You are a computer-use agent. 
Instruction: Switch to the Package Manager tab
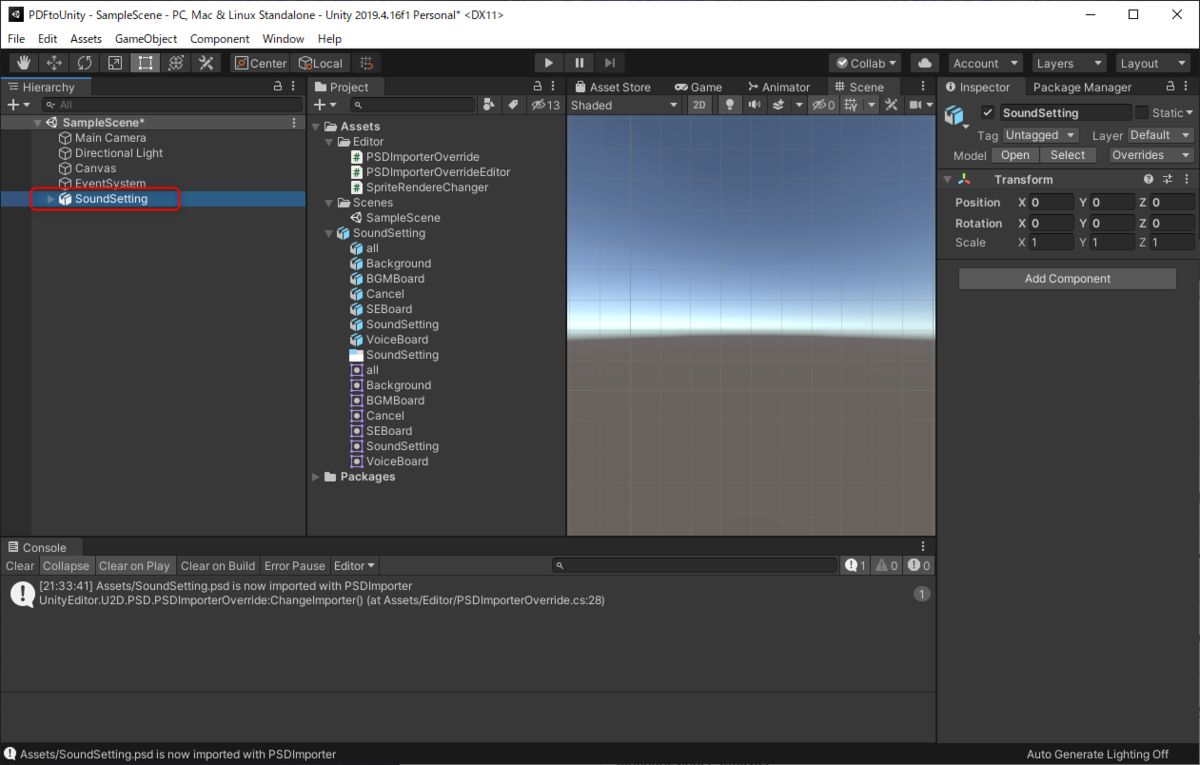click(1082, 87)
